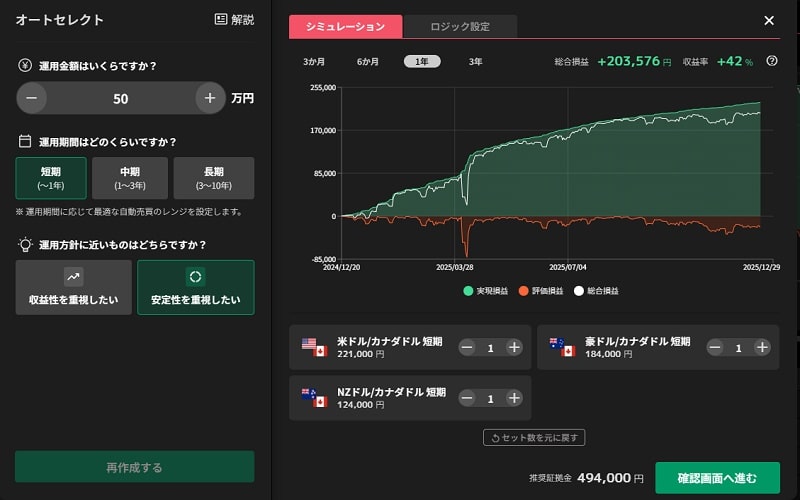Screen dimensions: 800x500
Task: Click the 確認画面へ進む button
Action: (717, 478)
